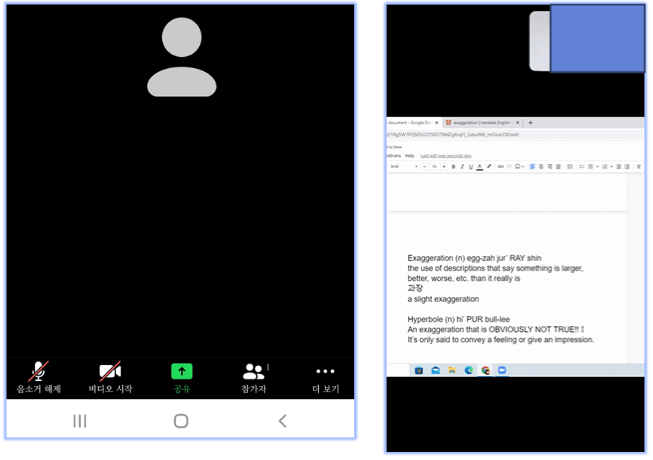Decrease font size with minus button
The height and width of the screenshot is (460, 653).
[424, 167]
